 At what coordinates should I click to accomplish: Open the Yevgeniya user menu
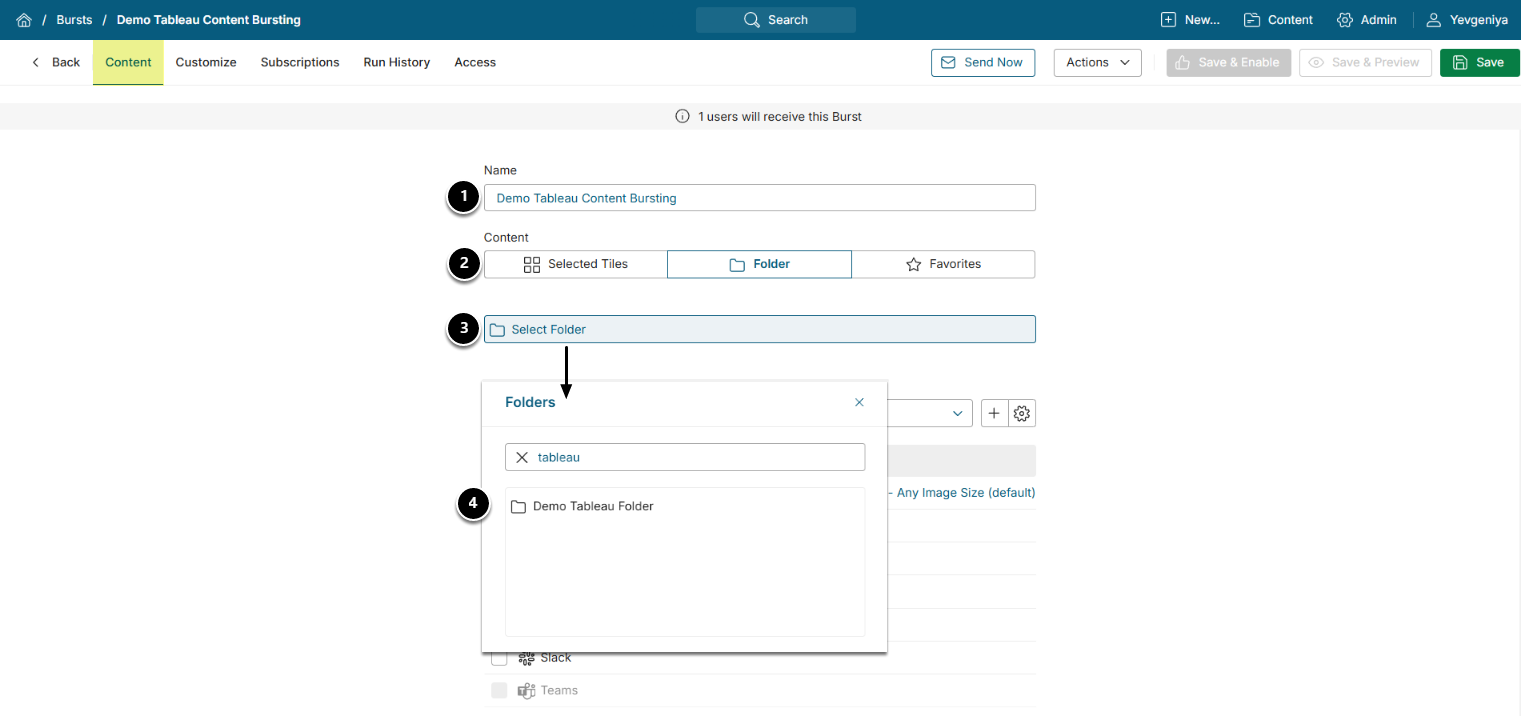point(1466,20)
